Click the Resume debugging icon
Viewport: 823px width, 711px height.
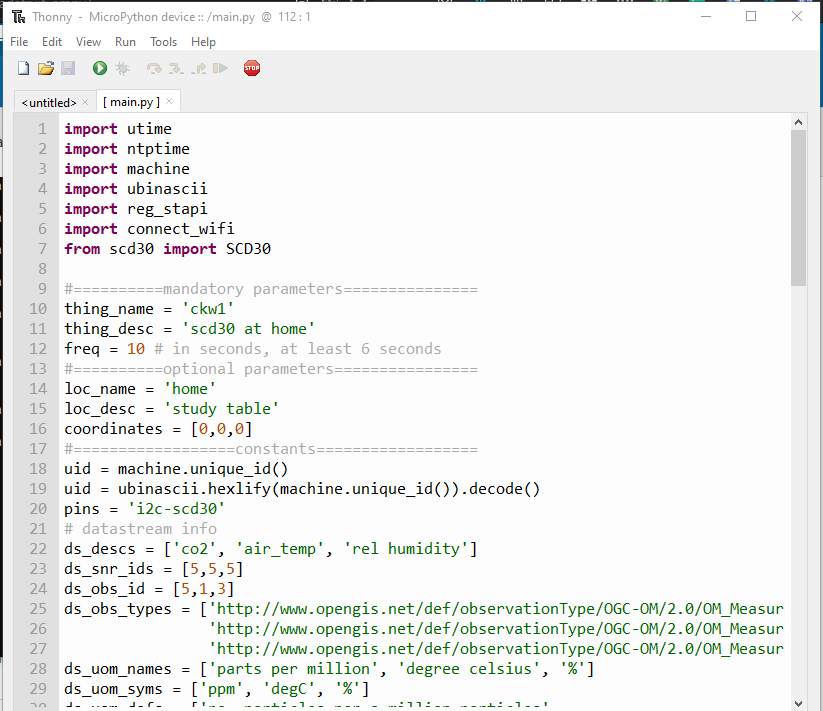[x=220, y=68]
